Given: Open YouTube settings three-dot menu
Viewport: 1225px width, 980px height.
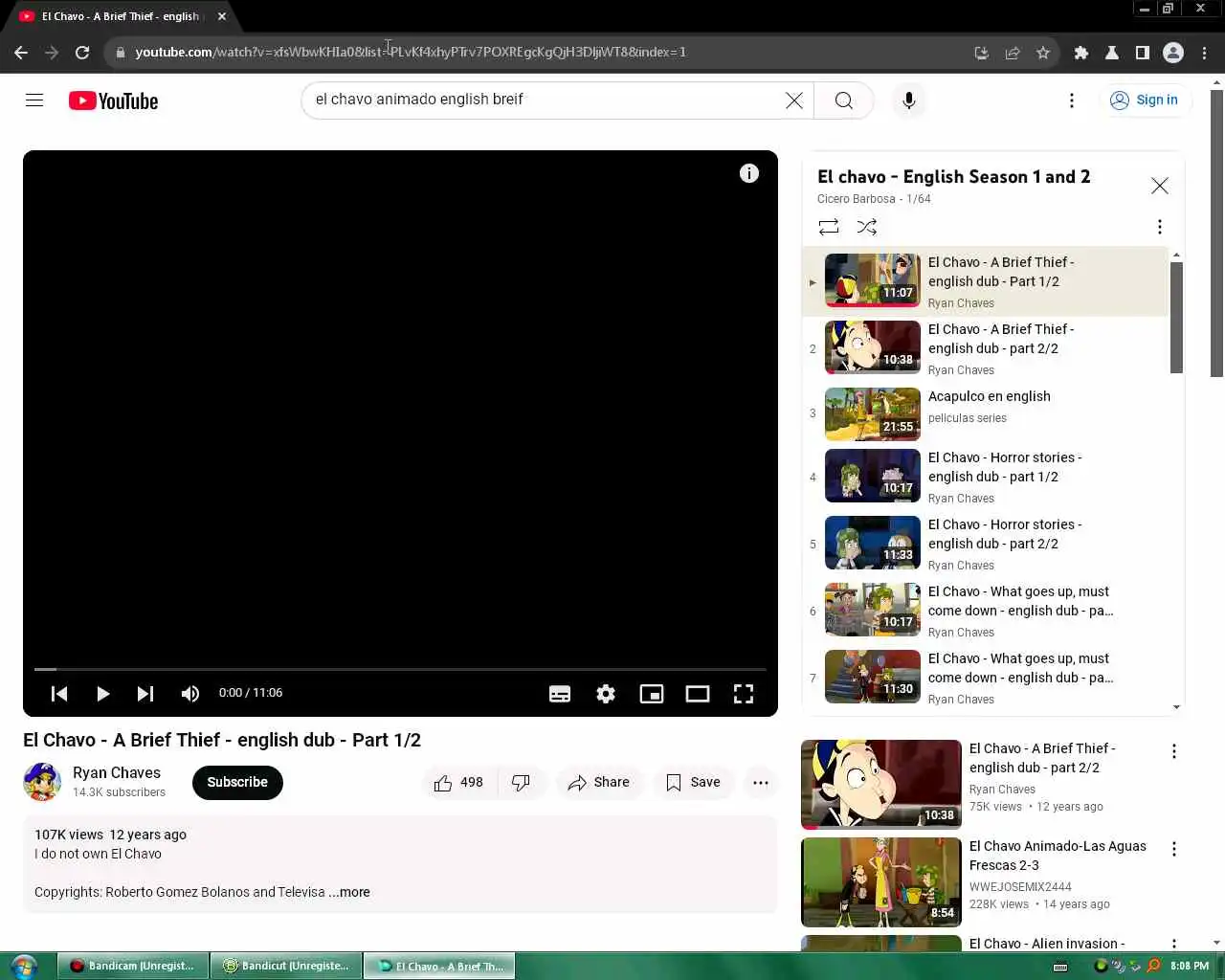Looking at the screenshot, I should click(1072, 100).
